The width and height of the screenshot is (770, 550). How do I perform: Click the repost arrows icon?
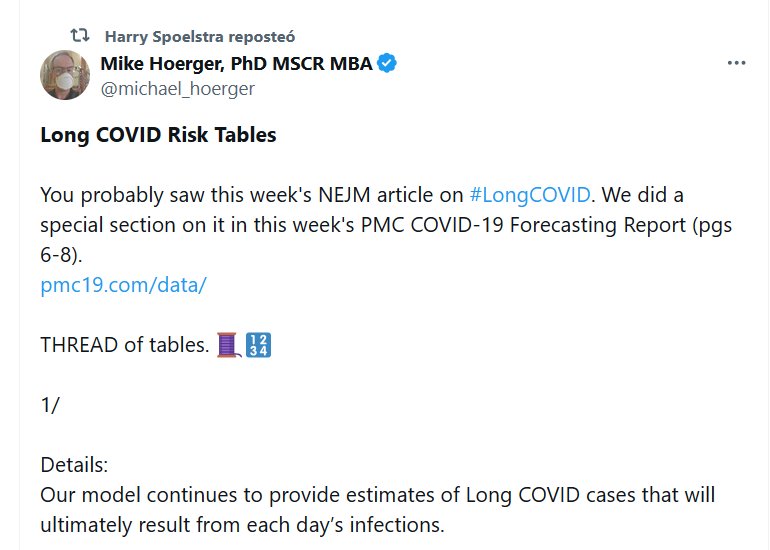tap(79, 36)
